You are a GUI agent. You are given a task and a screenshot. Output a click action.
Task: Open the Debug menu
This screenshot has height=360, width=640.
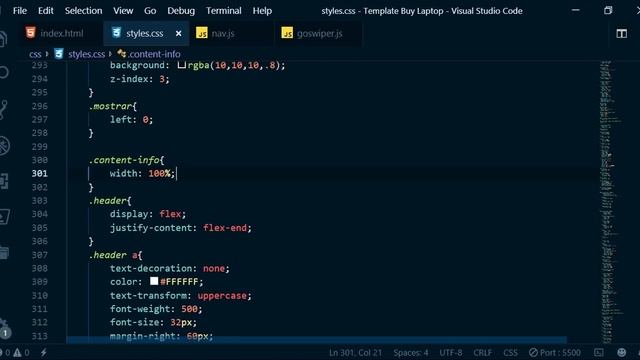click(x=181, y=11)
